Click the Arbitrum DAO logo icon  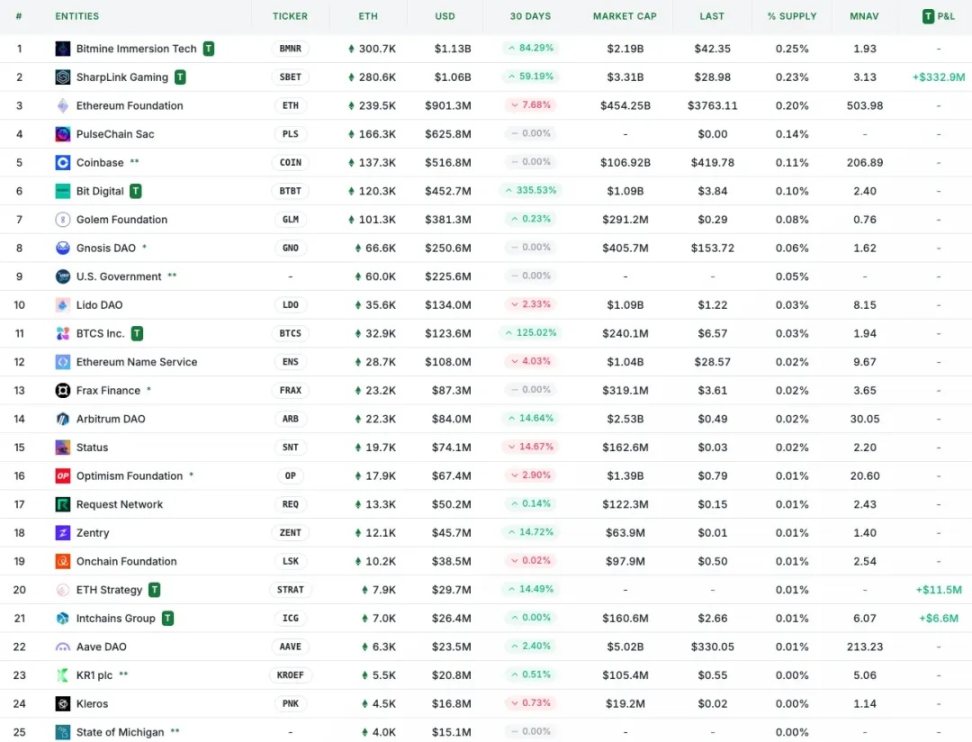pos(63,419)
